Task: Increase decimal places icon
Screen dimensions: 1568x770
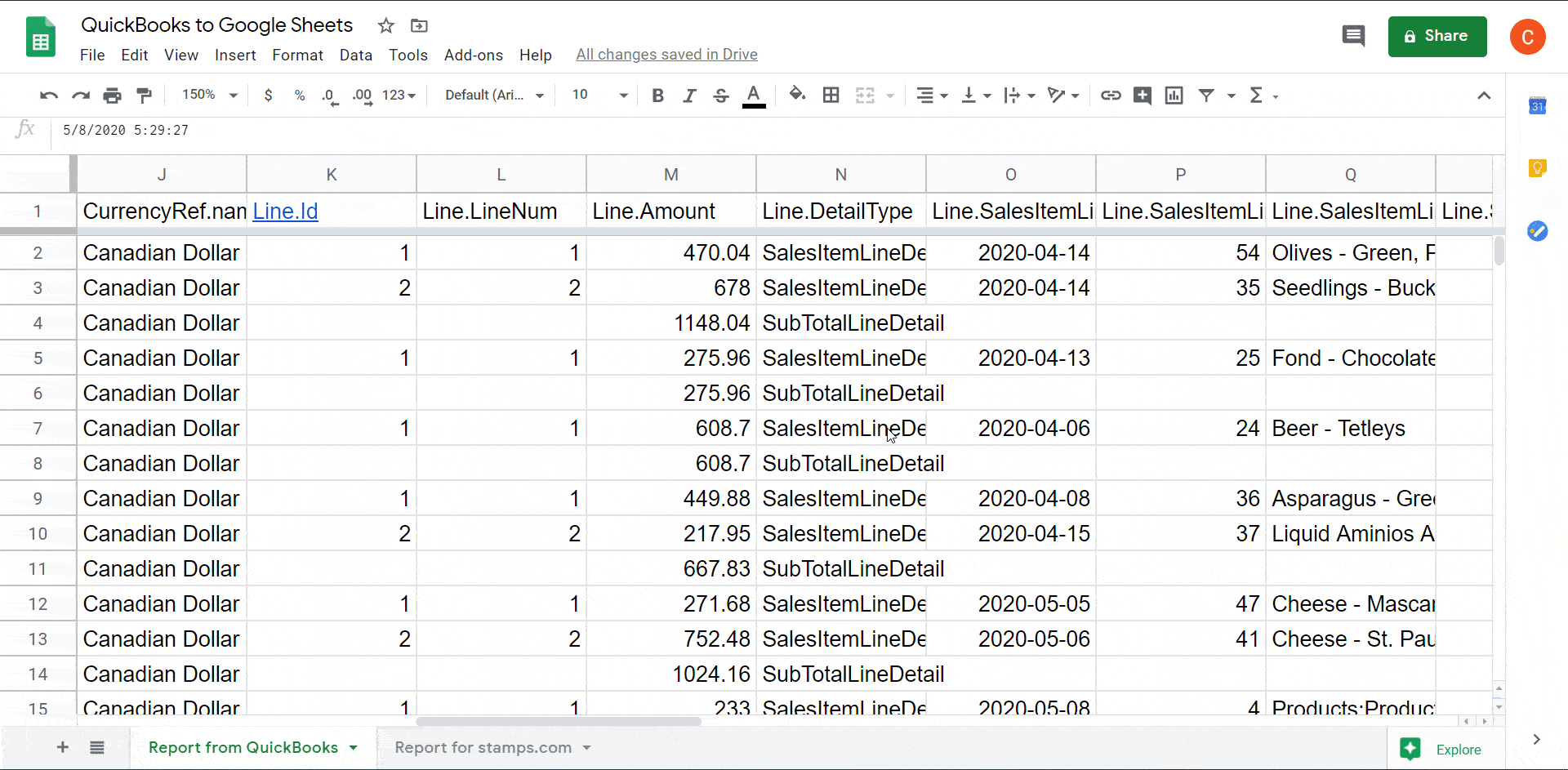Action: tap(362, 96)
